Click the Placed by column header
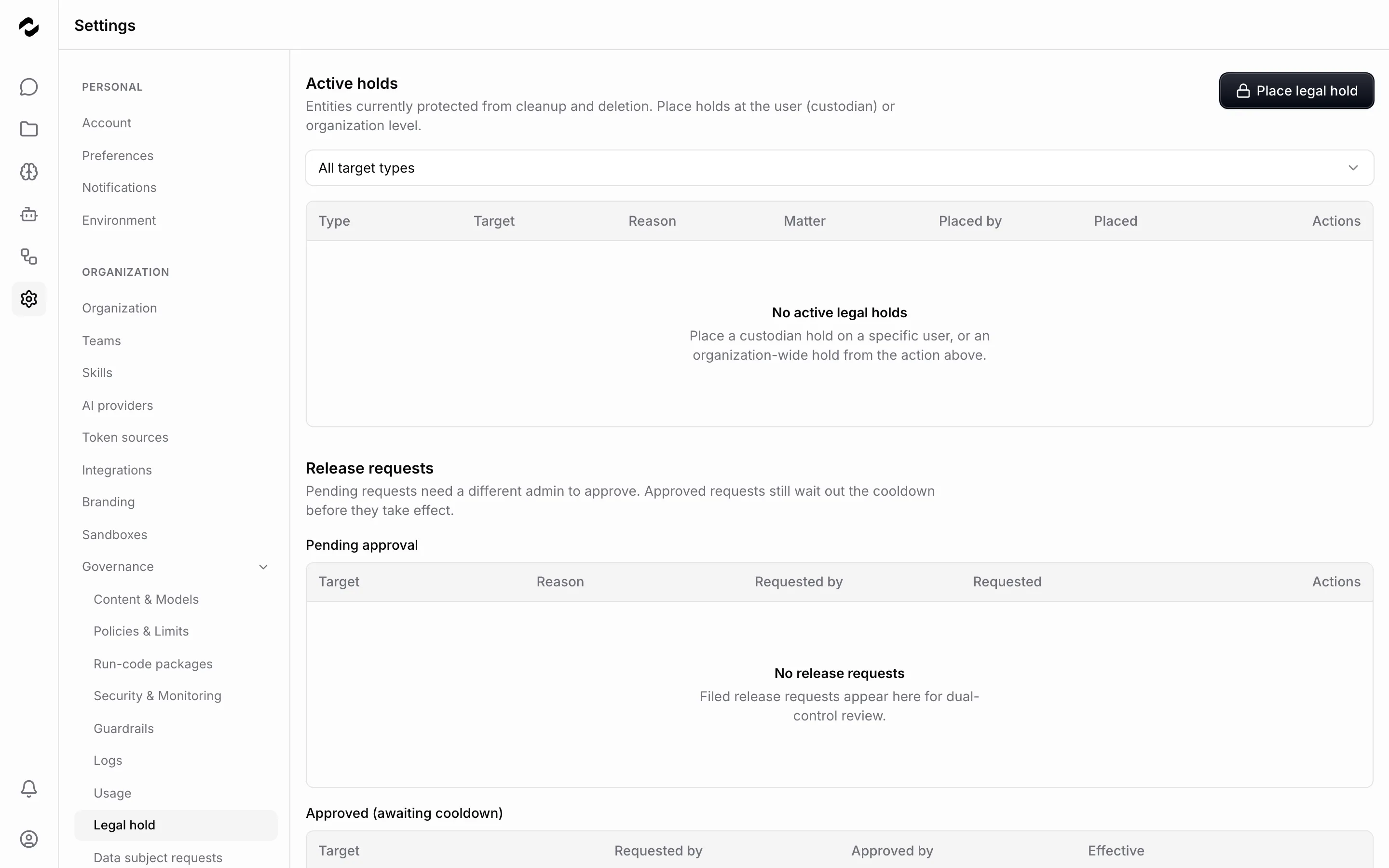The width and height of the screenshot is (1389, 868). pyautogui.click(x=970, y=221)
